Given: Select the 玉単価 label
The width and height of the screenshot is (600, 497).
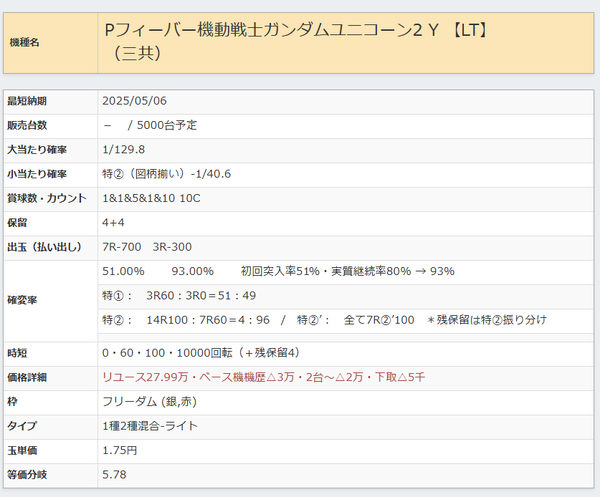Looking at the screenshot, I should 22,451.
